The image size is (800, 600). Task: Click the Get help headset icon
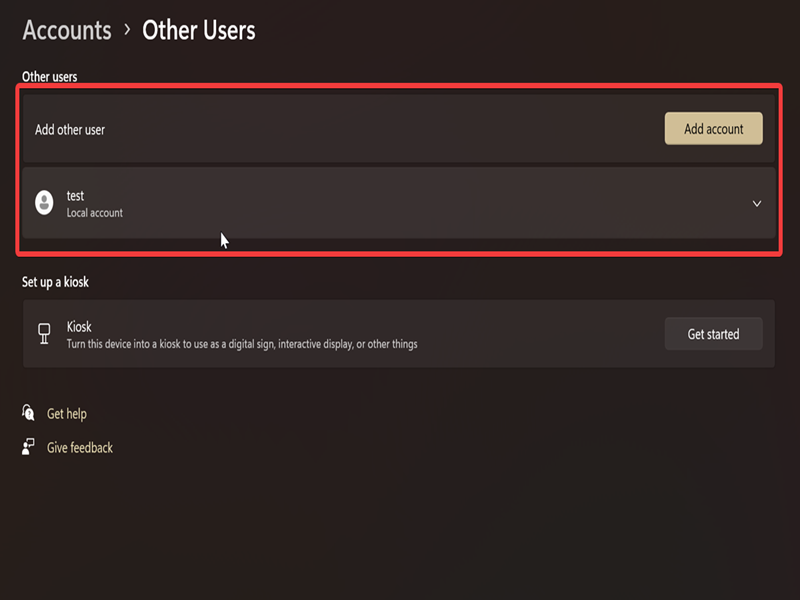pos(28,413)
